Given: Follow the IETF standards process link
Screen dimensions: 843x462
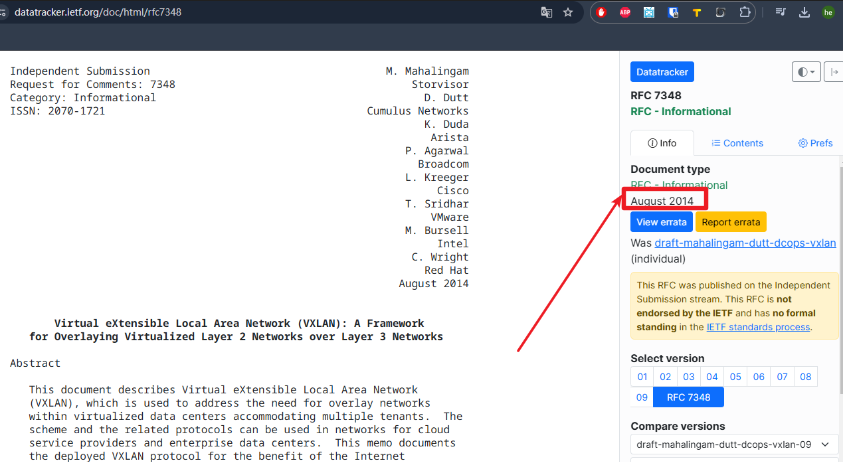Looking at the screenshot, I should pyautogui.click(x=758, y=327).
